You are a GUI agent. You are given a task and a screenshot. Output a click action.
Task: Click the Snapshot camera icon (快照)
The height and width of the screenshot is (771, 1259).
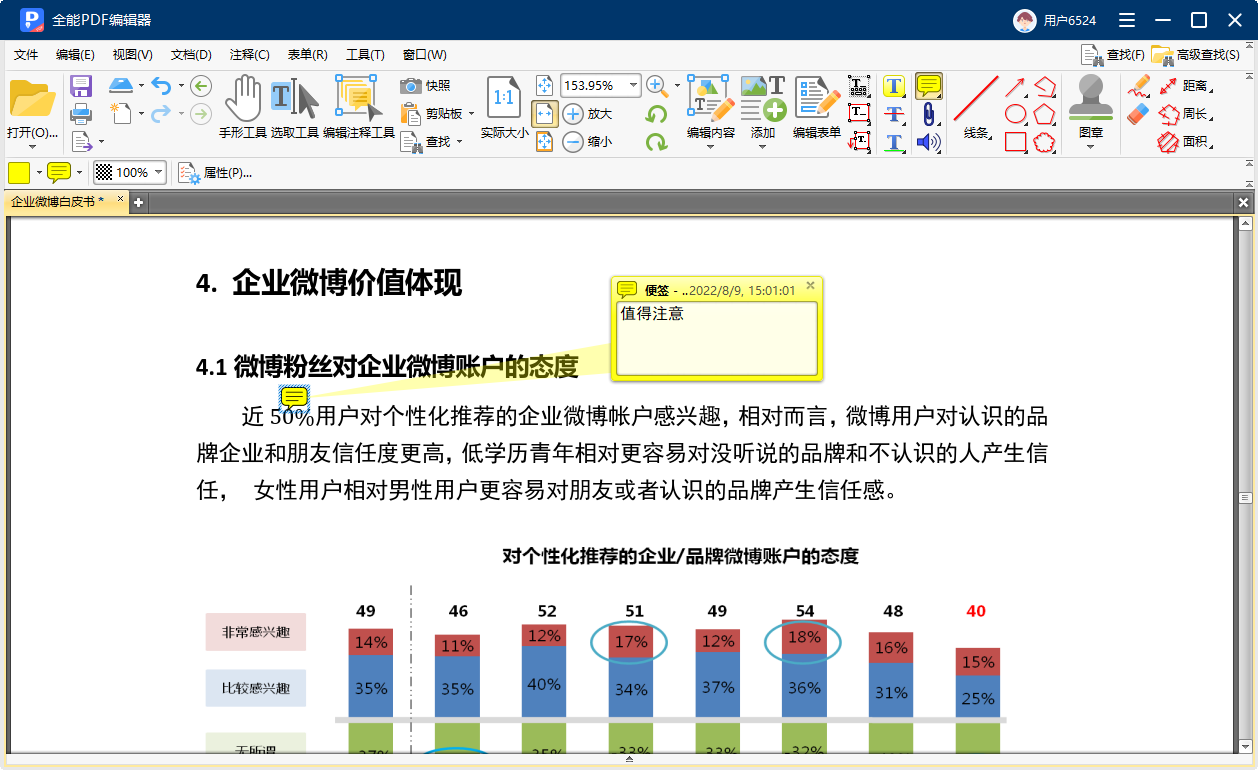[x=411, y=86]
